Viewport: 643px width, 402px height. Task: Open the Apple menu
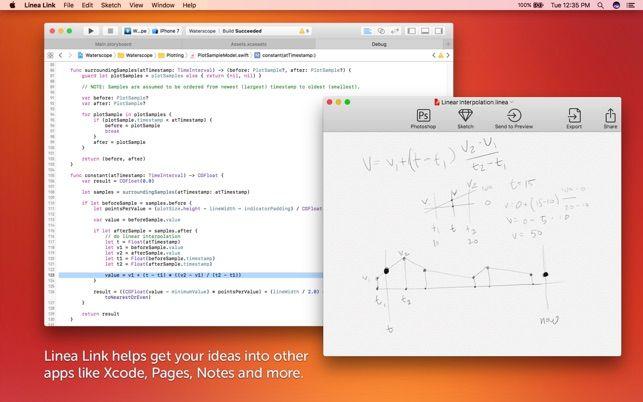[x=12, y=5]
